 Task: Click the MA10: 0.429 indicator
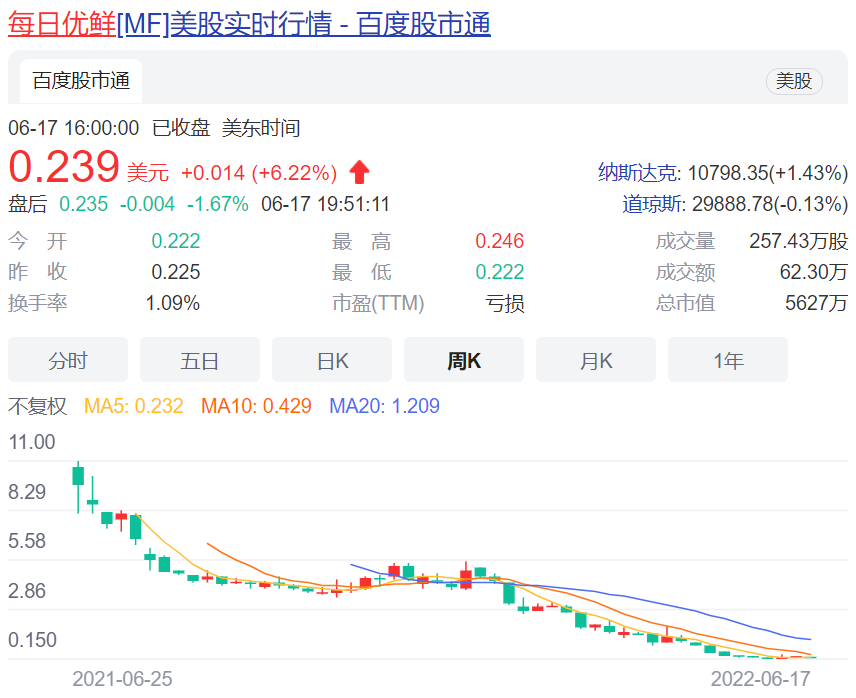coord(256,406)
